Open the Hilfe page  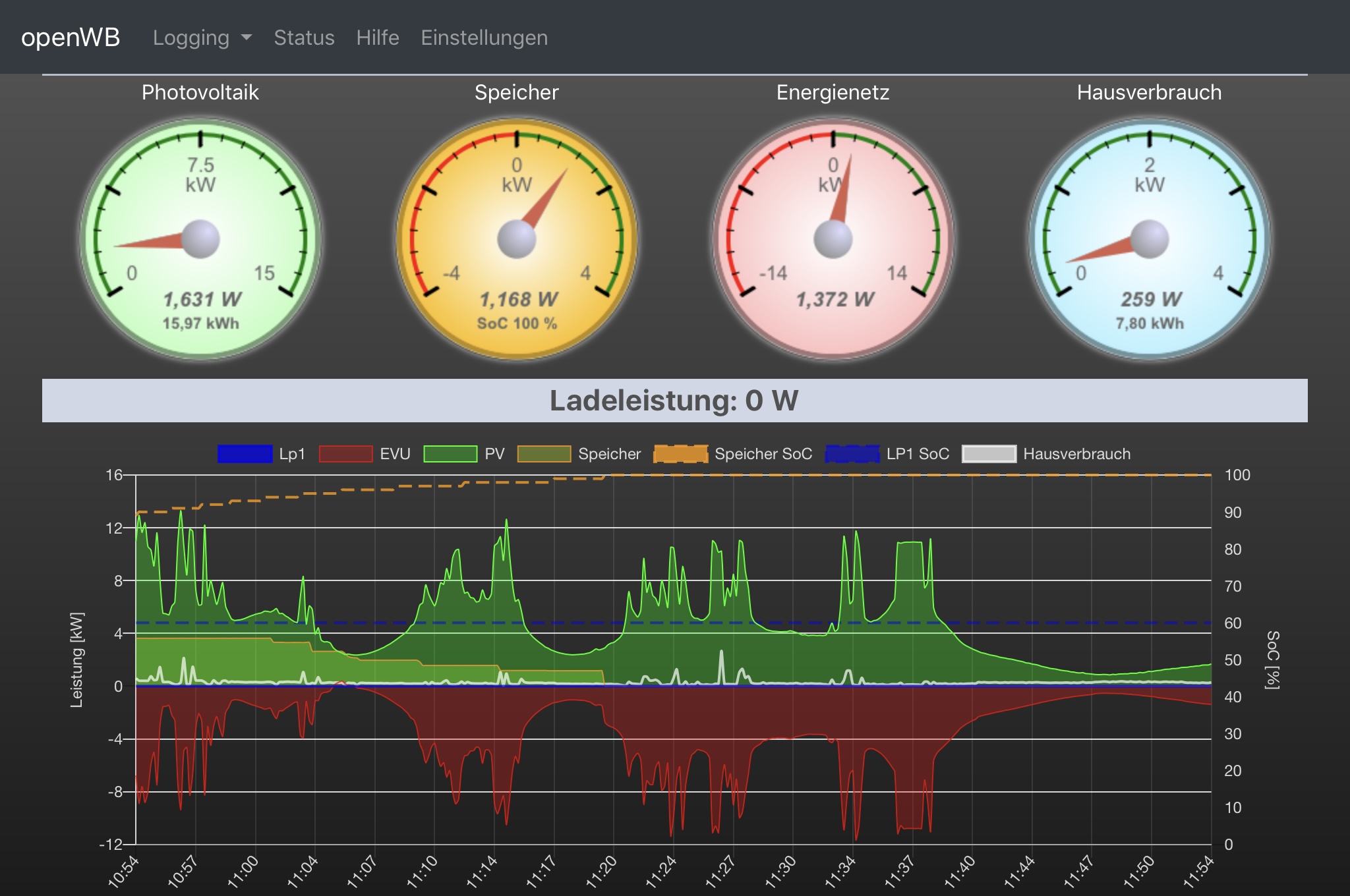(x=378, y=38)
